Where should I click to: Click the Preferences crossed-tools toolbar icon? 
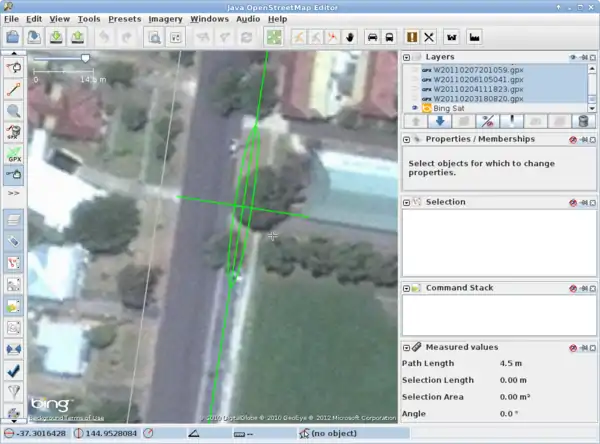429,37
